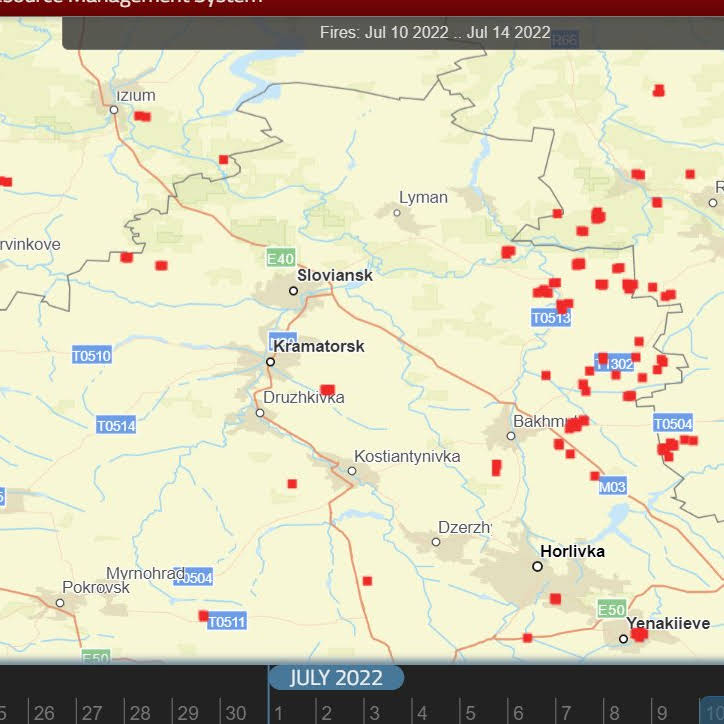724x724 pixels.
Task: Click the Horlivka city label text
Action: (573, 551)
